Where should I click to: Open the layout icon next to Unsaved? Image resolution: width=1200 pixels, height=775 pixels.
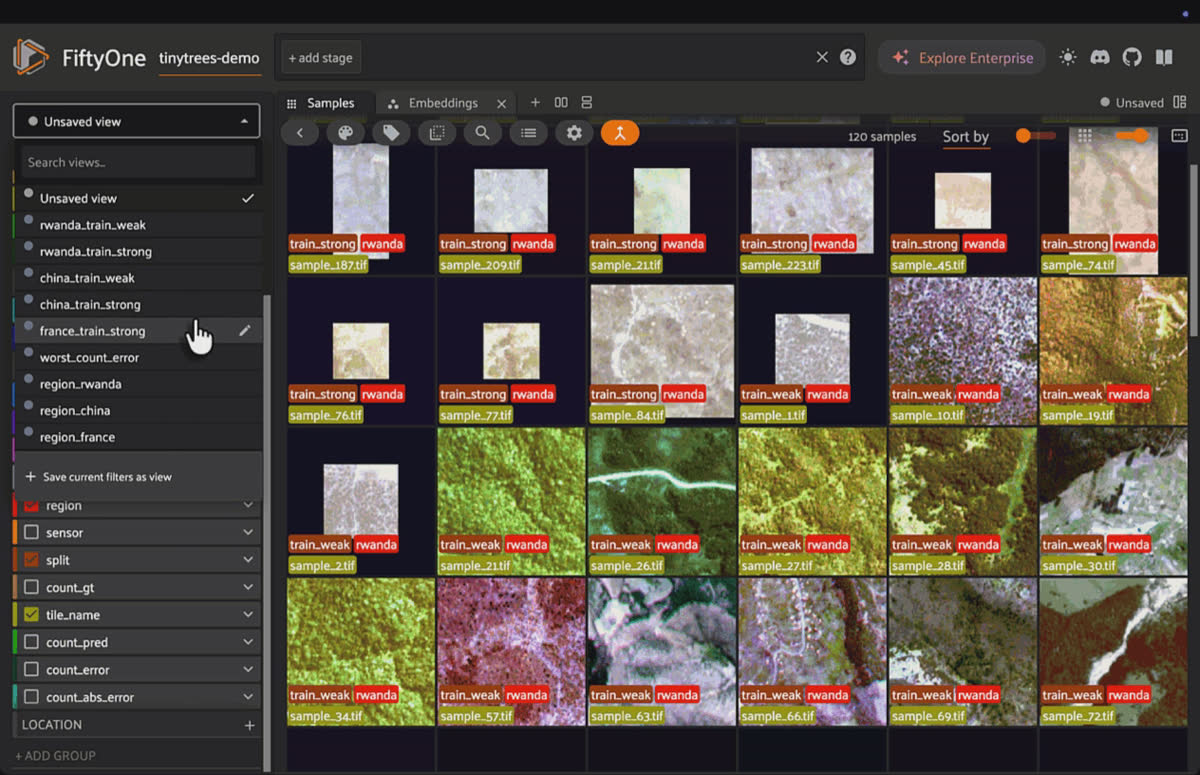tap(1180, 102)
